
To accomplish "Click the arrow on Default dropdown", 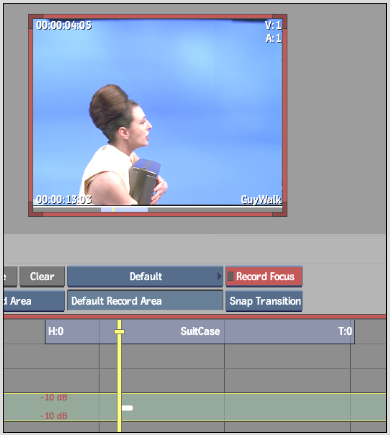I will (x=219, y=276).
